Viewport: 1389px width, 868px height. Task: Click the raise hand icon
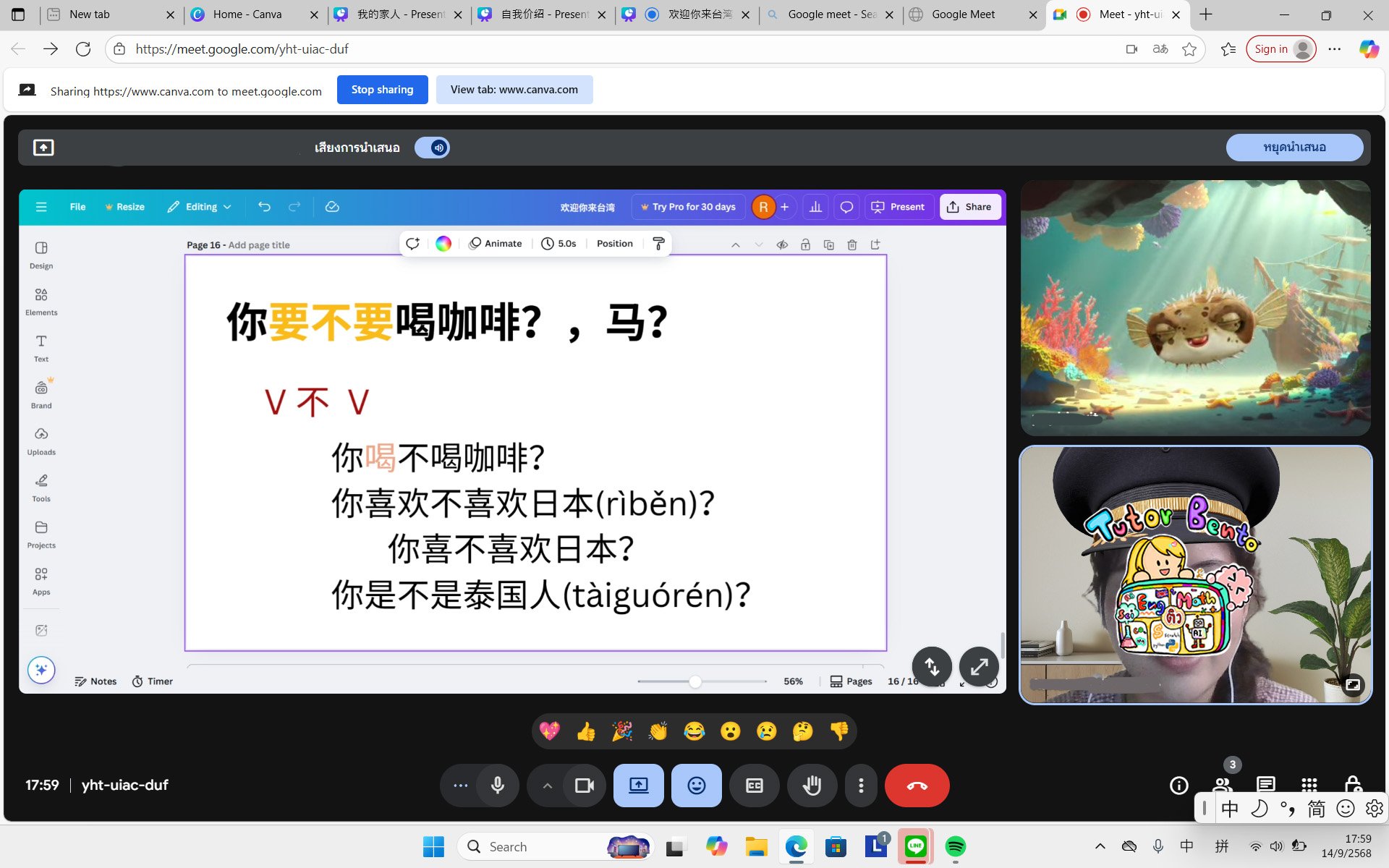pos(812,786)
